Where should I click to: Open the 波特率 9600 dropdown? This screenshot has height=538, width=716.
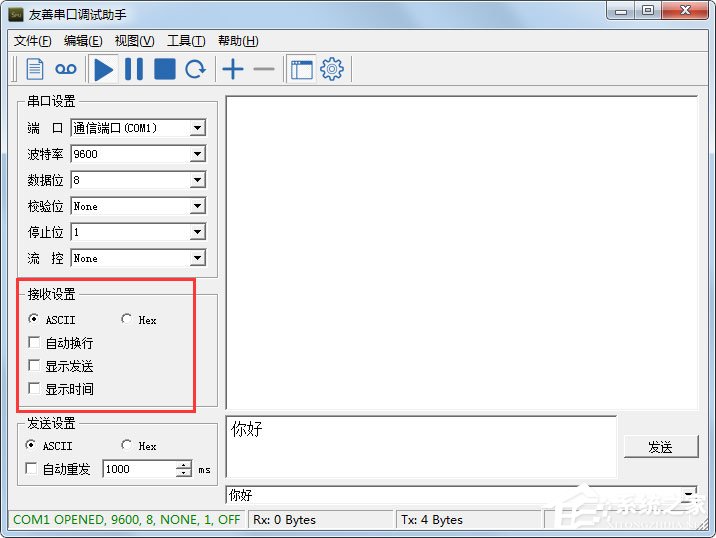point(197,154)
